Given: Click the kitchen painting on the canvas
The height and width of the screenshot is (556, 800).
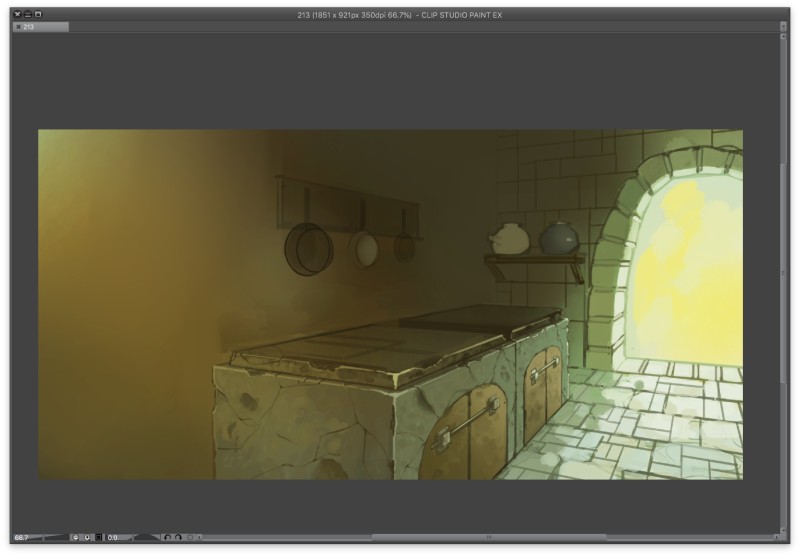Looking at the screenshot, I should 390,305.
